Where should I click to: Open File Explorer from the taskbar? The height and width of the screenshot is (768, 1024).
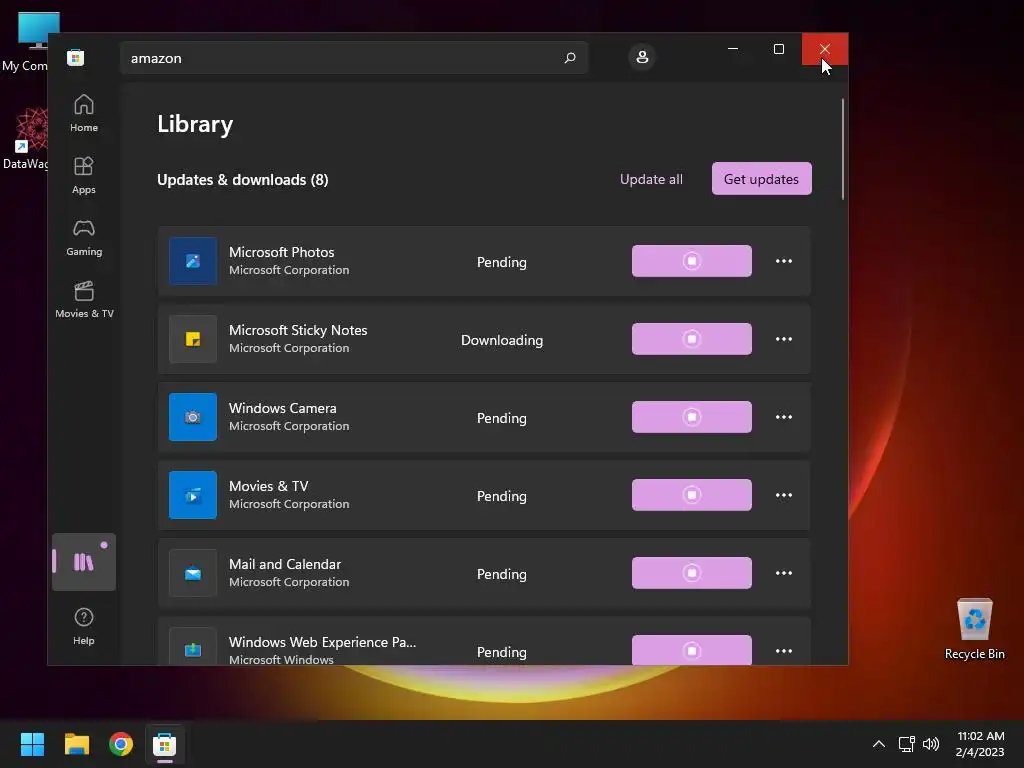tap(77, 744)
